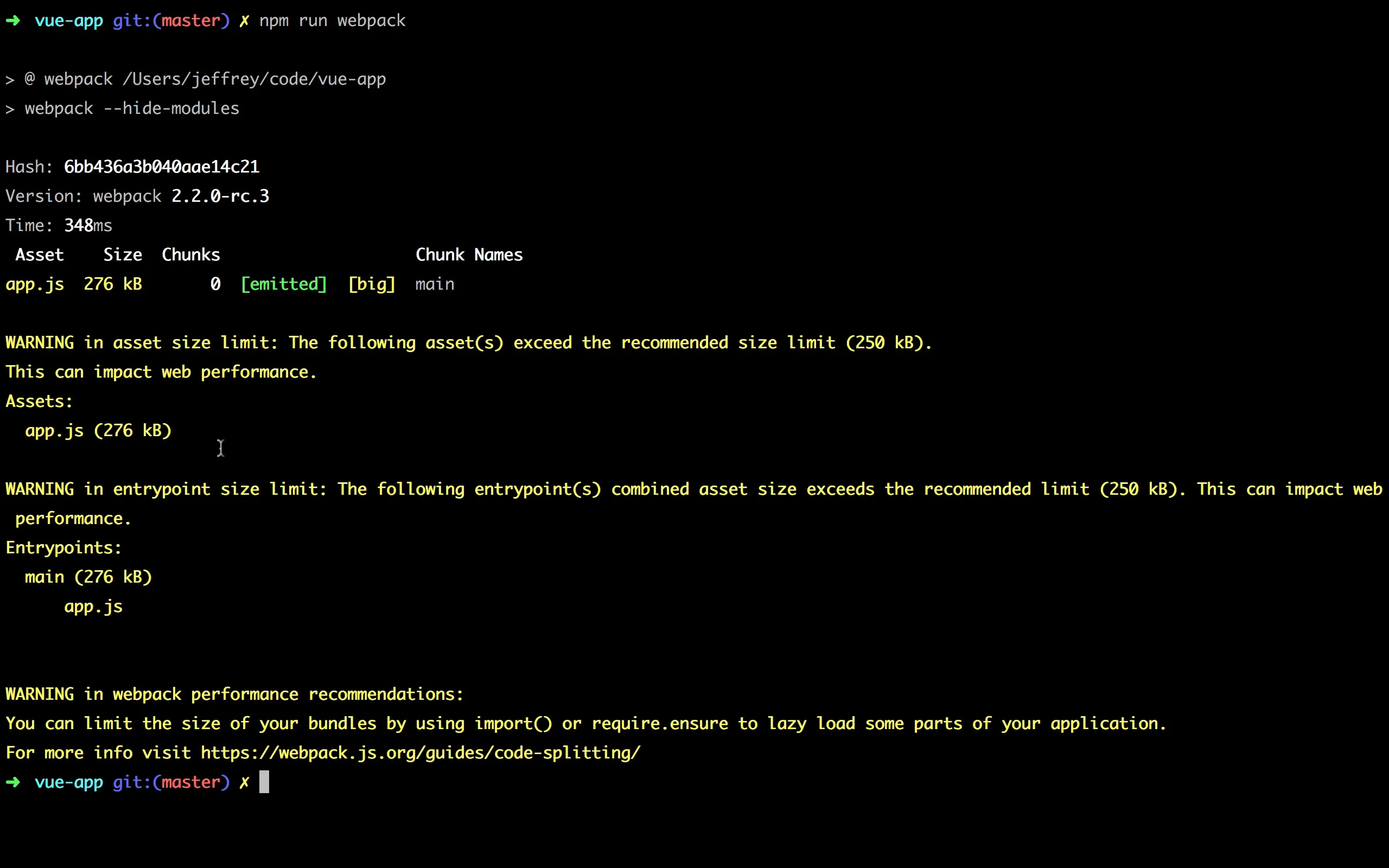Click red master branch name at the top prompt
Screen dimensions: 1389x868
[190, 21]
